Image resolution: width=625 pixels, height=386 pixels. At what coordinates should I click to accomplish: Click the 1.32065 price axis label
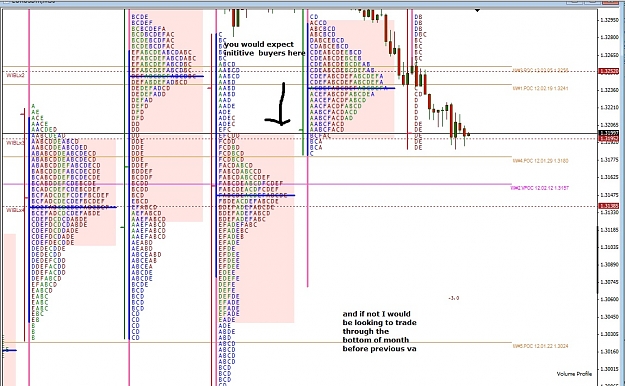tap(610, 125)
